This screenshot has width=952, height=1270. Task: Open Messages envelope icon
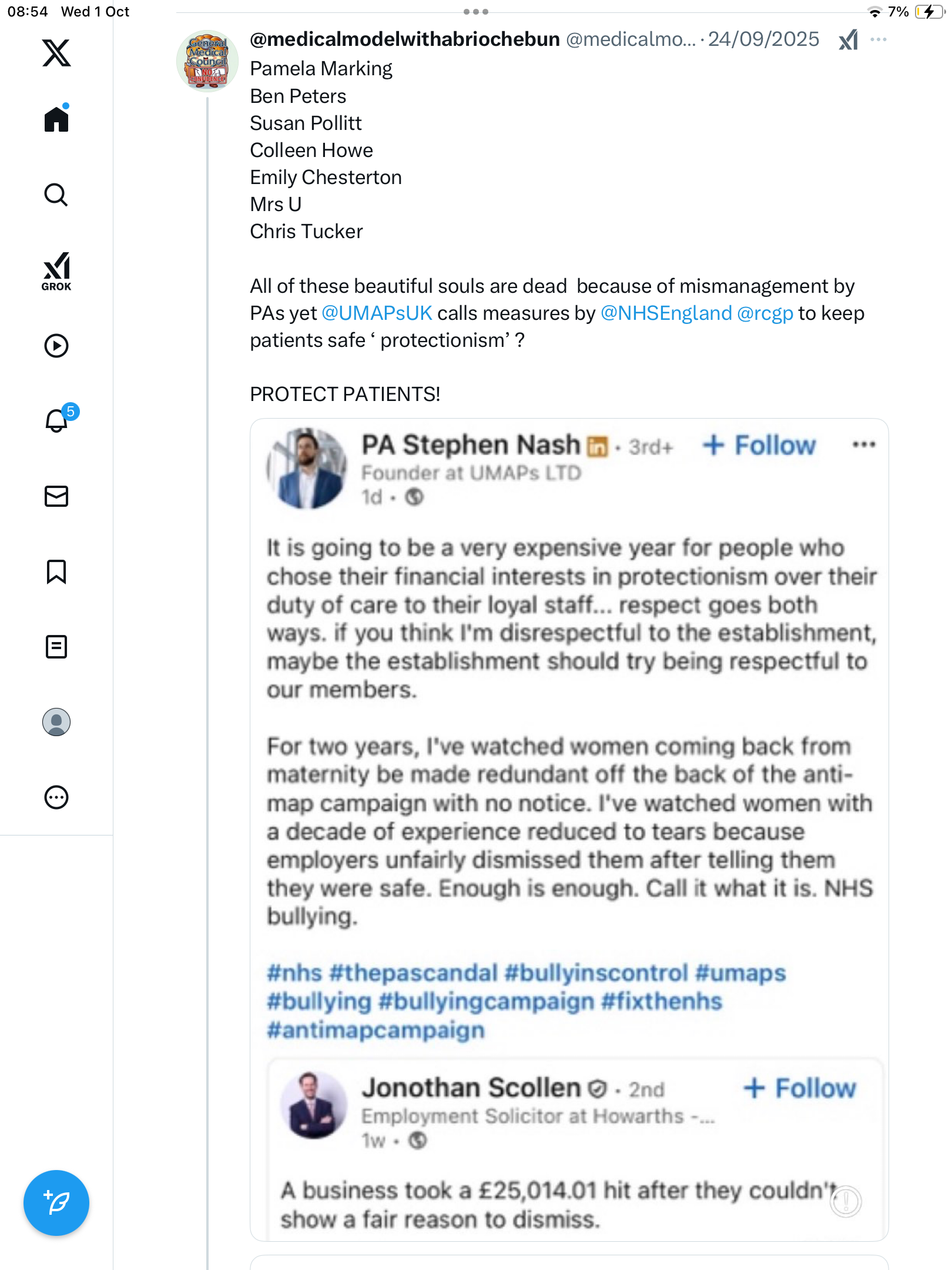point(56,496)
